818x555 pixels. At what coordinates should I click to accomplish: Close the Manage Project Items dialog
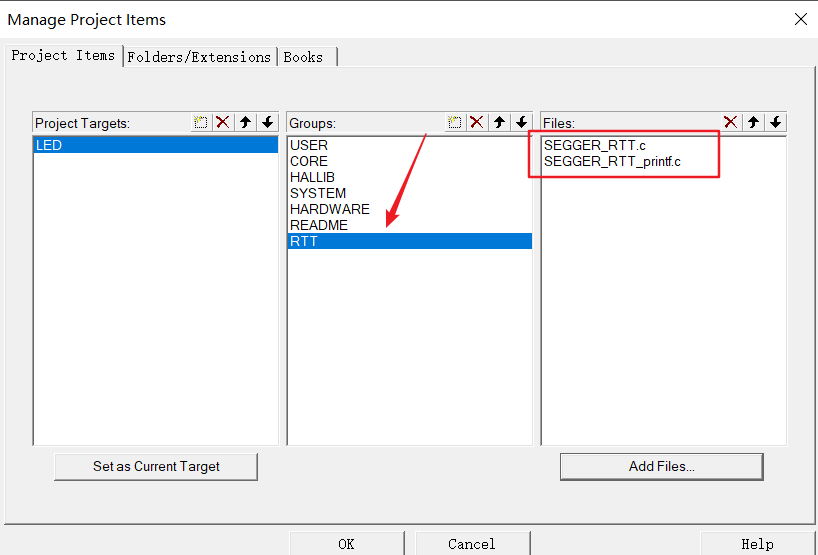801,19
